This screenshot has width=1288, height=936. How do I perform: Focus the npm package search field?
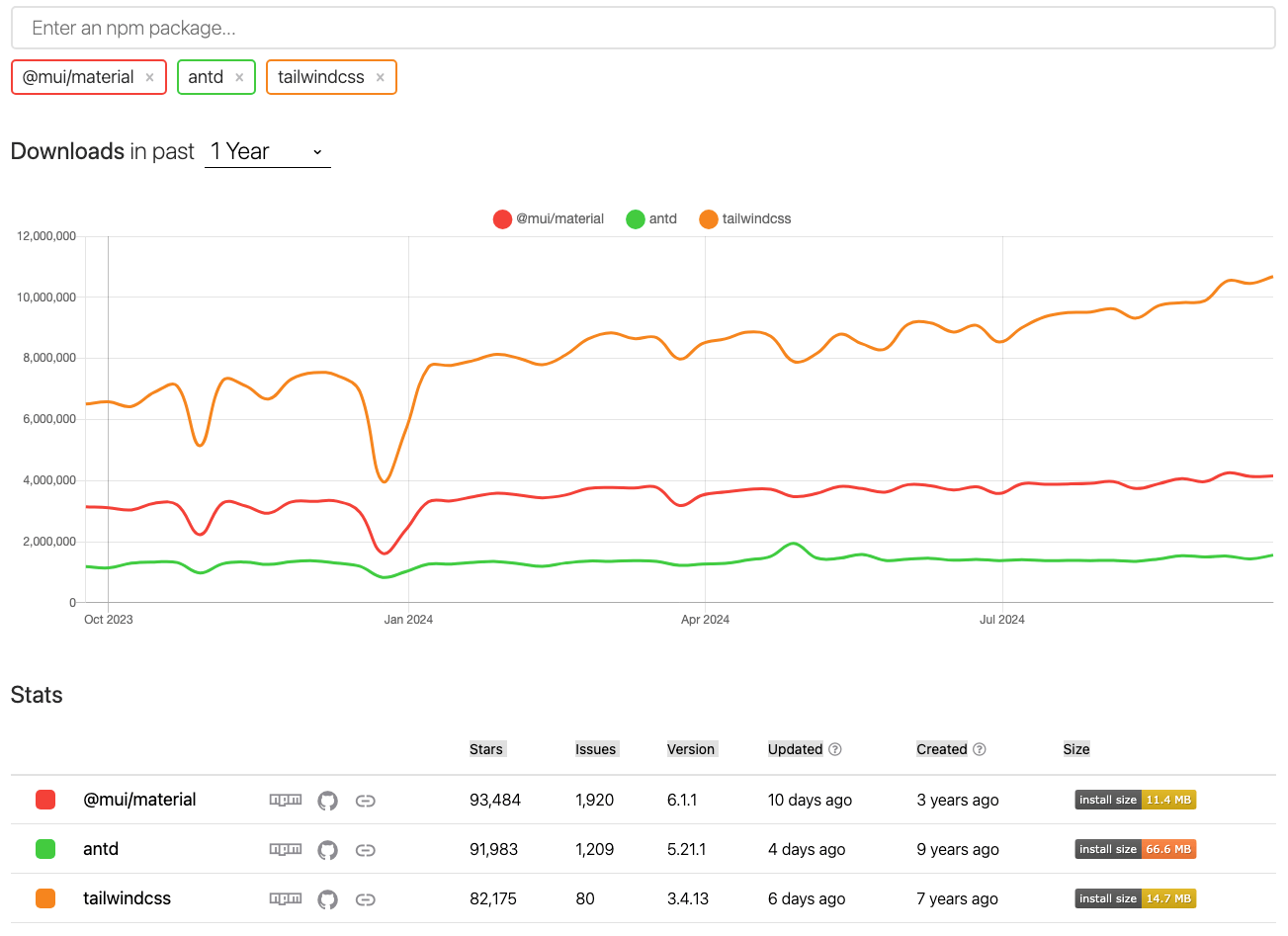point(644,28)
